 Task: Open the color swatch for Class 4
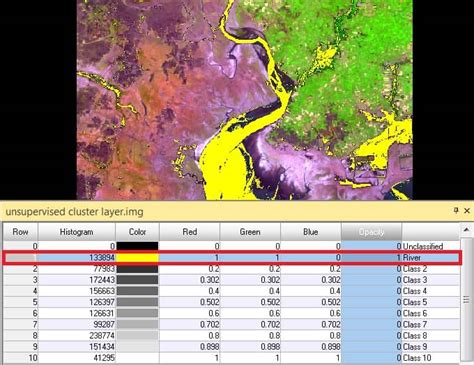[x=137, y=291]
